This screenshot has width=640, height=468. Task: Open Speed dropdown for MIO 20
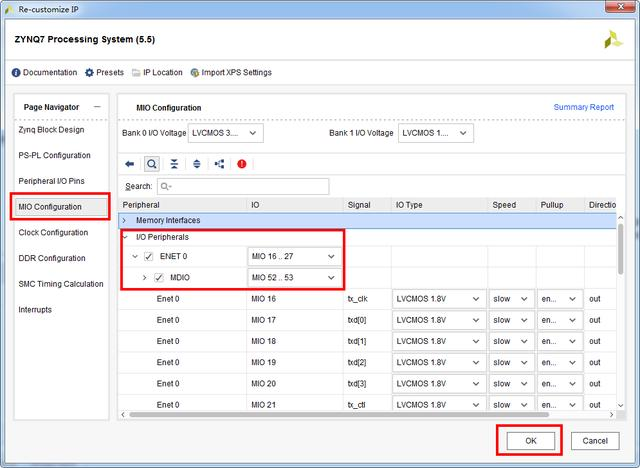511,384
